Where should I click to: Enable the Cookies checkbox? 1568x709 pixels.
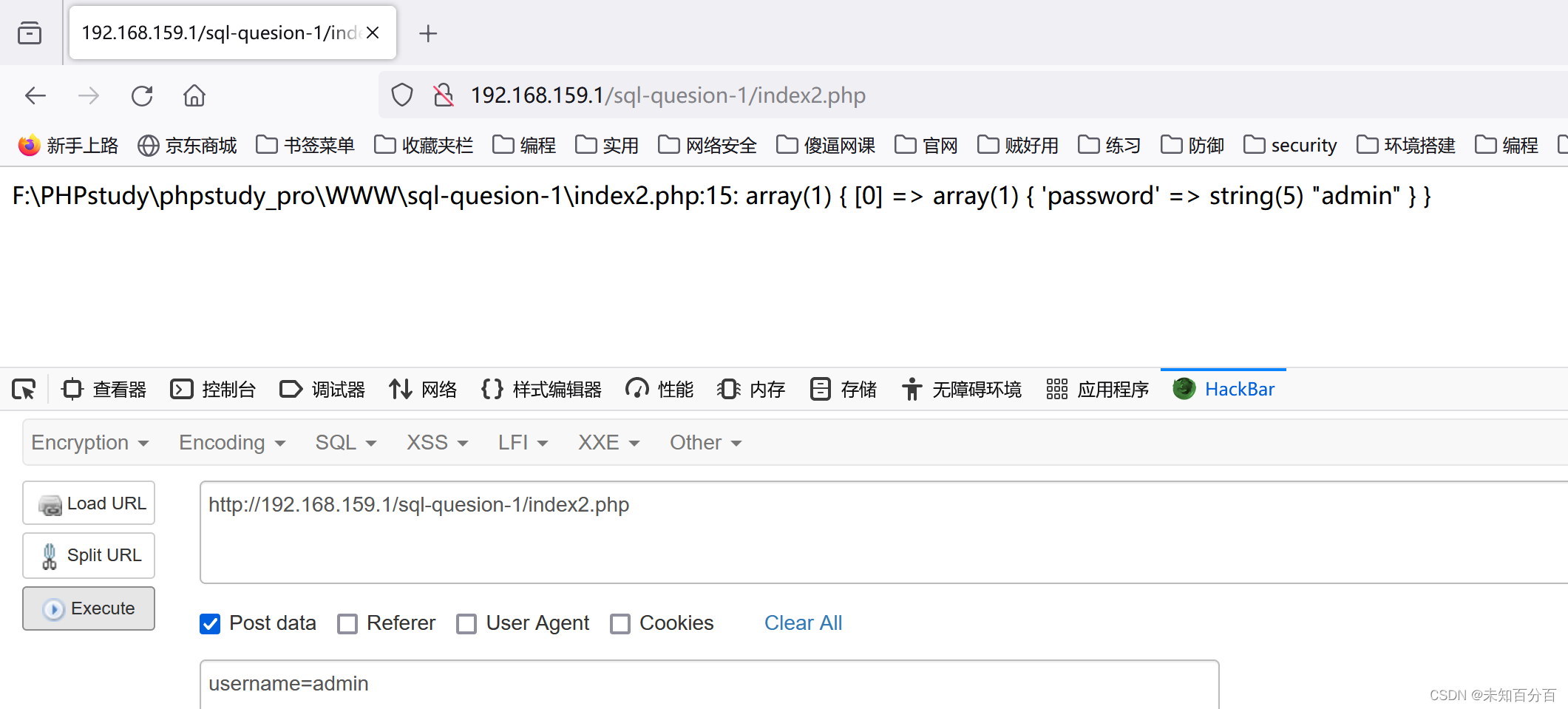coord(620,623)
